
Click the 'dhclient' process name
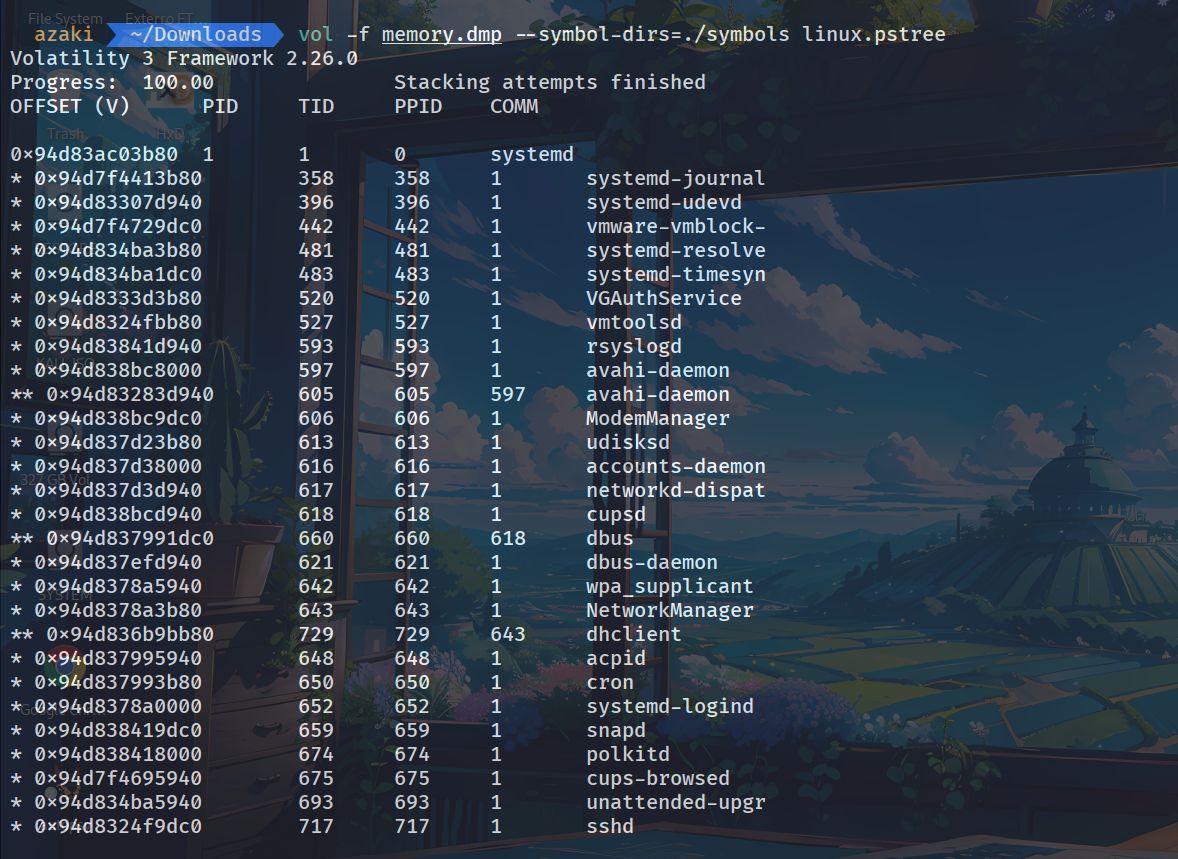[x=634, y=636]
